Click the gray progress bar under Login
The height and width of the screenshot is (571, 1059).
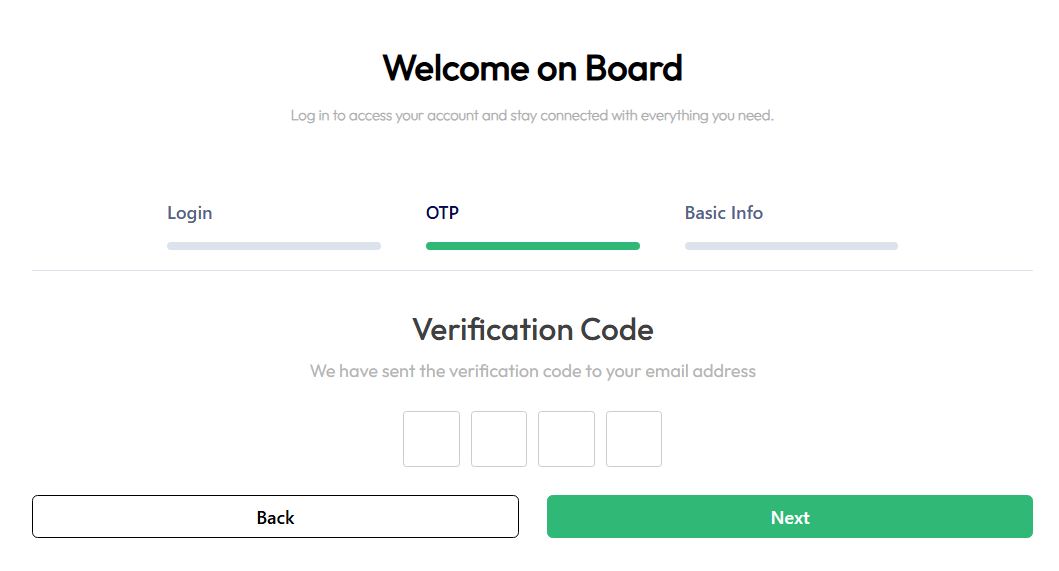pos(273,246)
